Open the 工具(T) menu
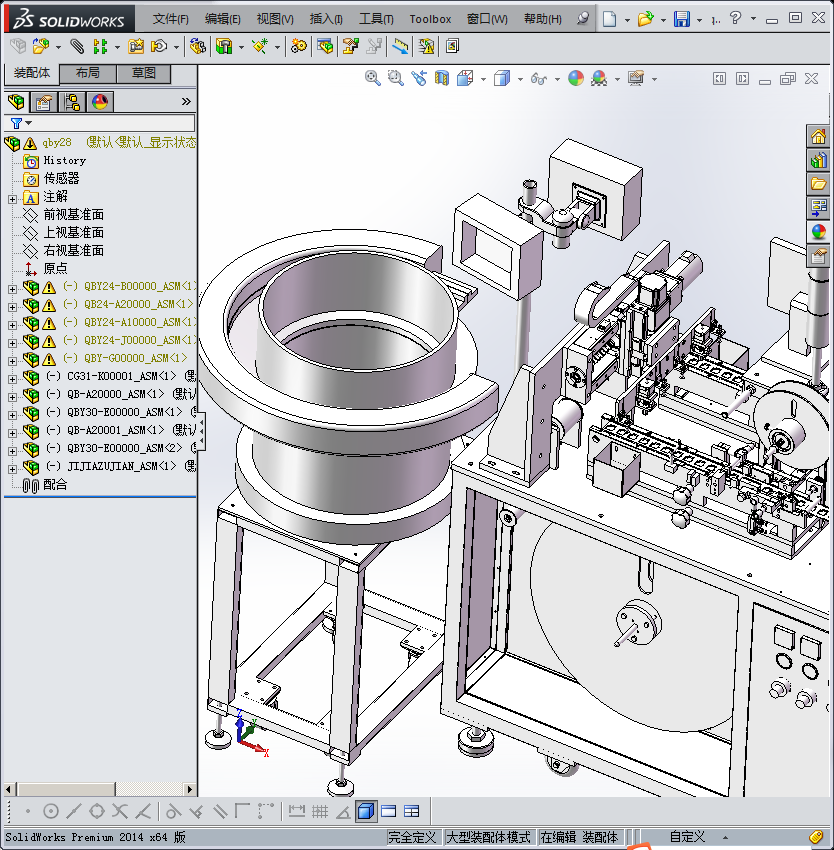Viewport: 834px width, 850px height. click(x=376, y=19)
